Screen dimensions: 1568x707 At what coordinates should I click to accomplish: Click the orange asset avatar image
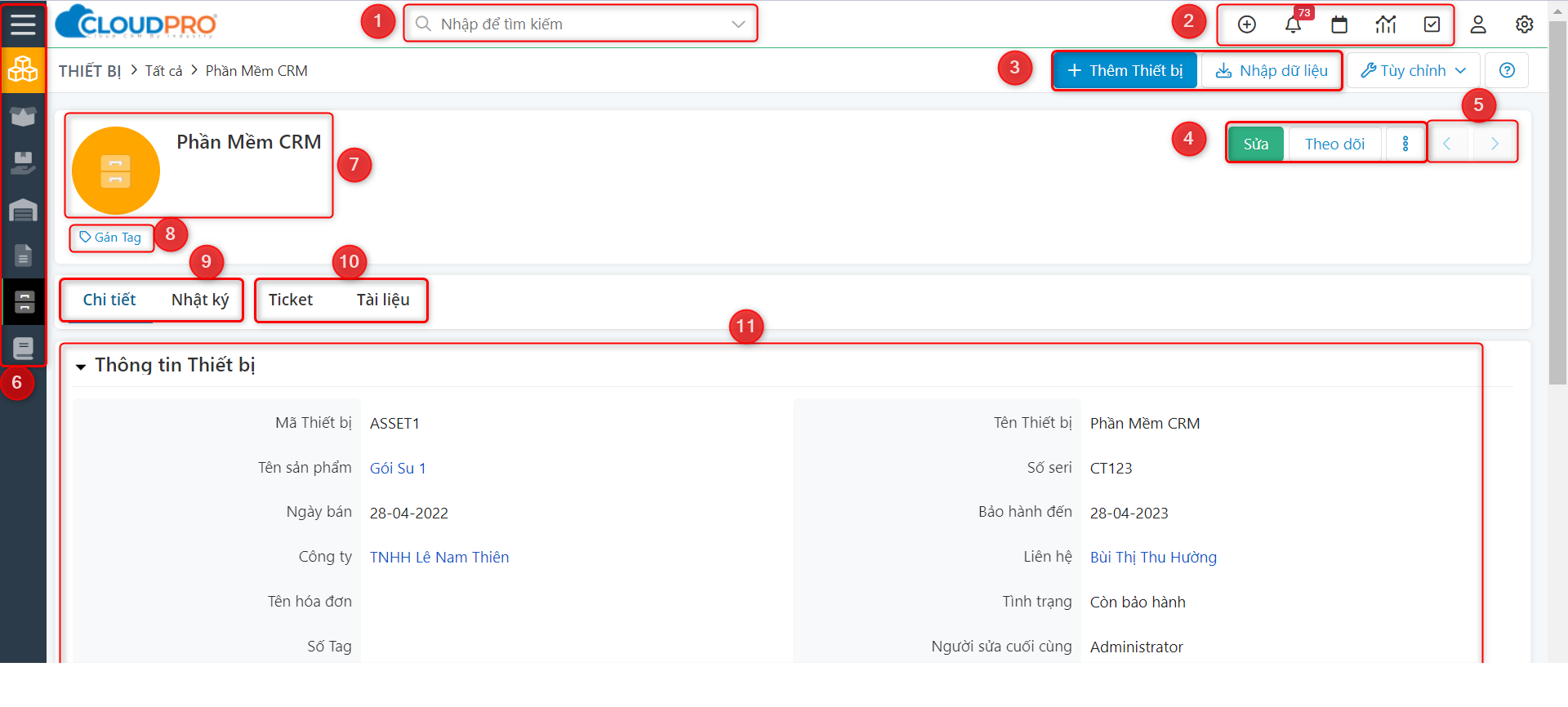[115, 170]
